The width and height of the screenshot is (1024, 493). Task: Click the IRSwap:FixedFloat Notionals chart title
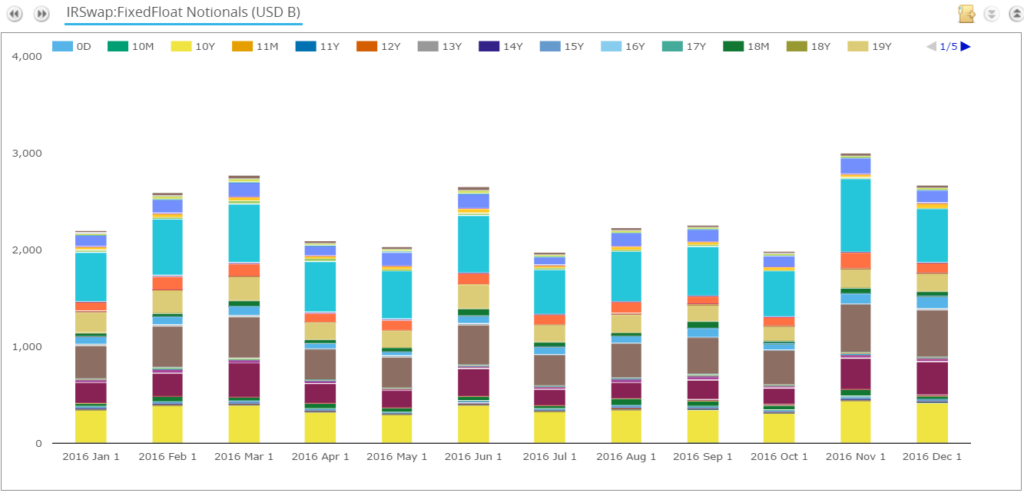tap(184, 12)
